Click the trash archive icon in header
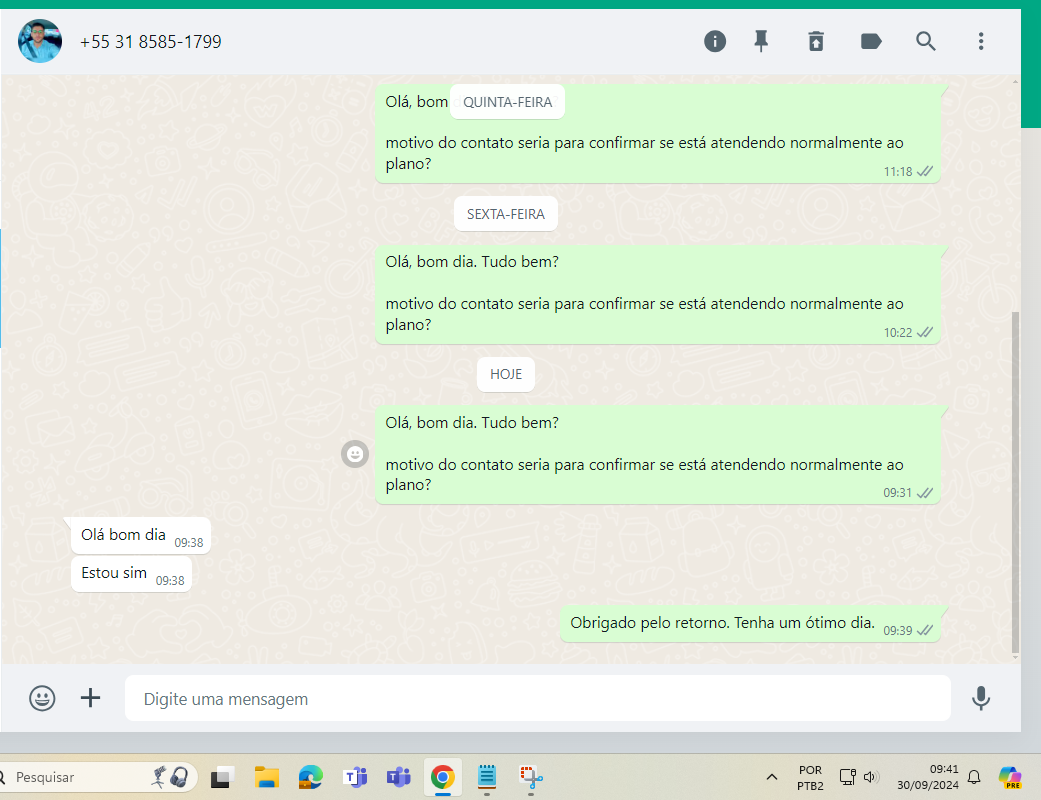 [816, 41]
